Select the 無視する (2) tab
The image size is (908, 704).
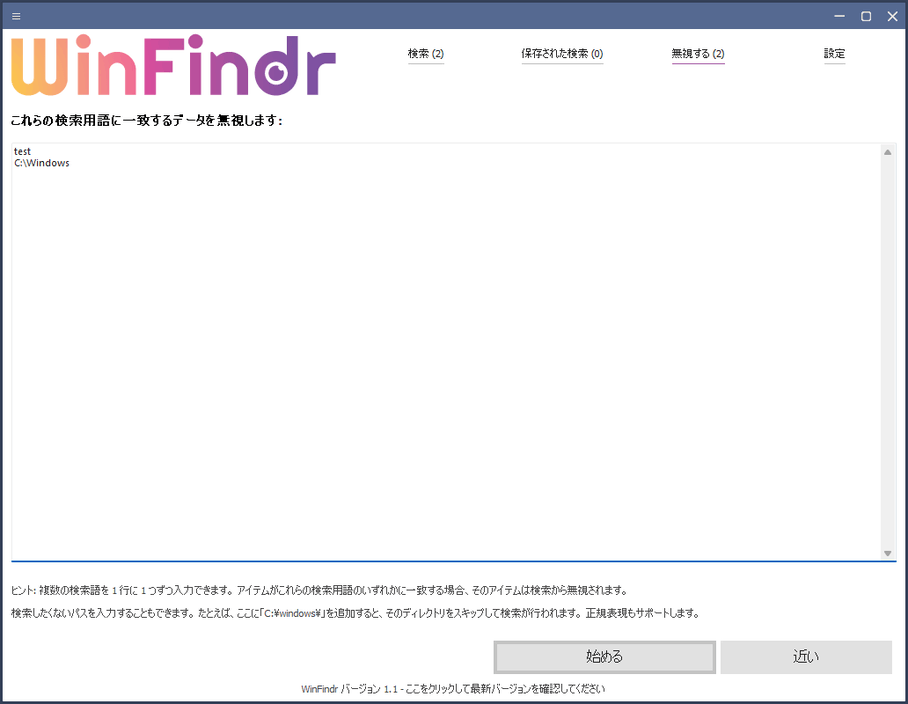coord(698,54)
